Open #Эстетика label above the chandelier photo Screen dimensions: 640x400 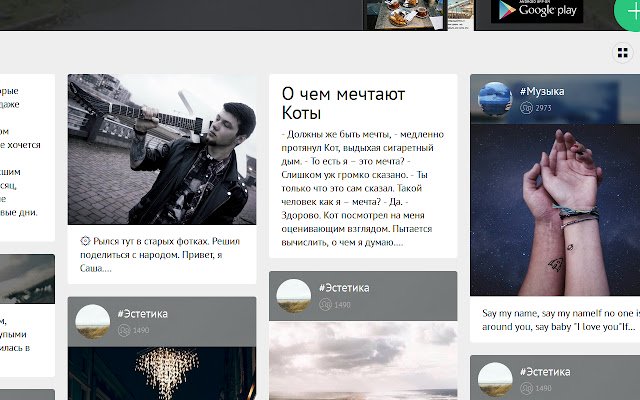(x=142, y=314)
